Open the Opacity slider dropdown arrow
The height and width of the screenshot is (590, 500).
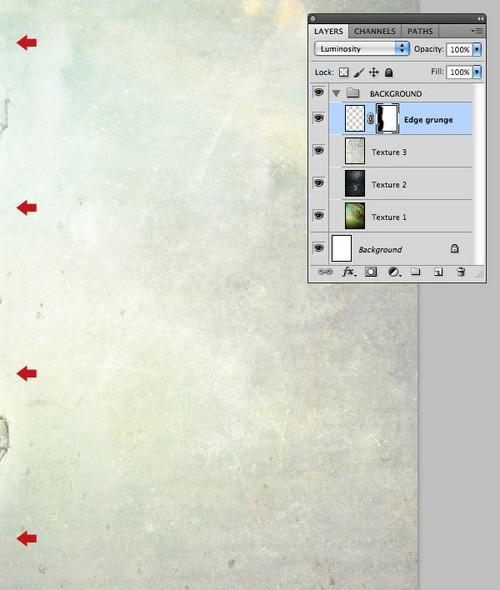click(x=477, y=49)
